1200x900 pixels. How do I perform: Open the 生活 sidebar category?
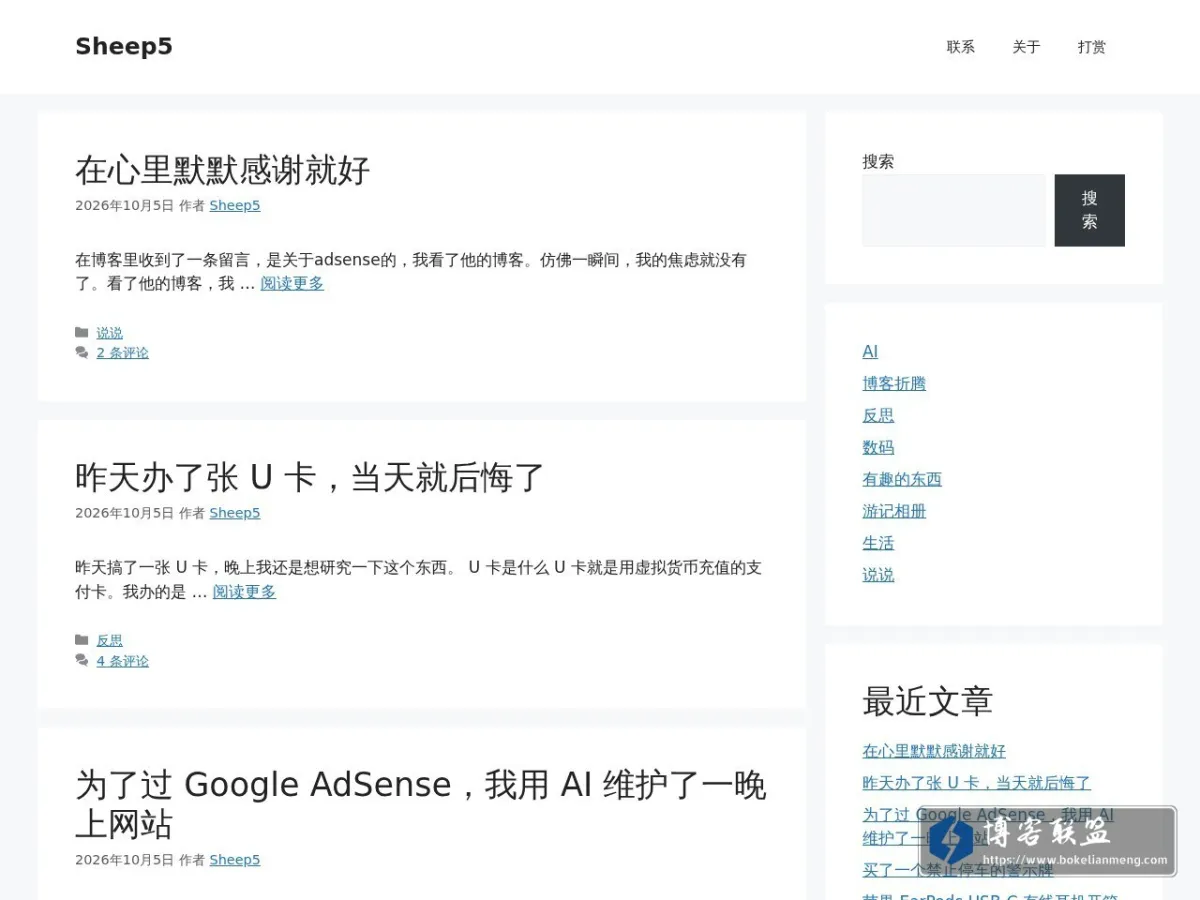[x=878, y=544]
